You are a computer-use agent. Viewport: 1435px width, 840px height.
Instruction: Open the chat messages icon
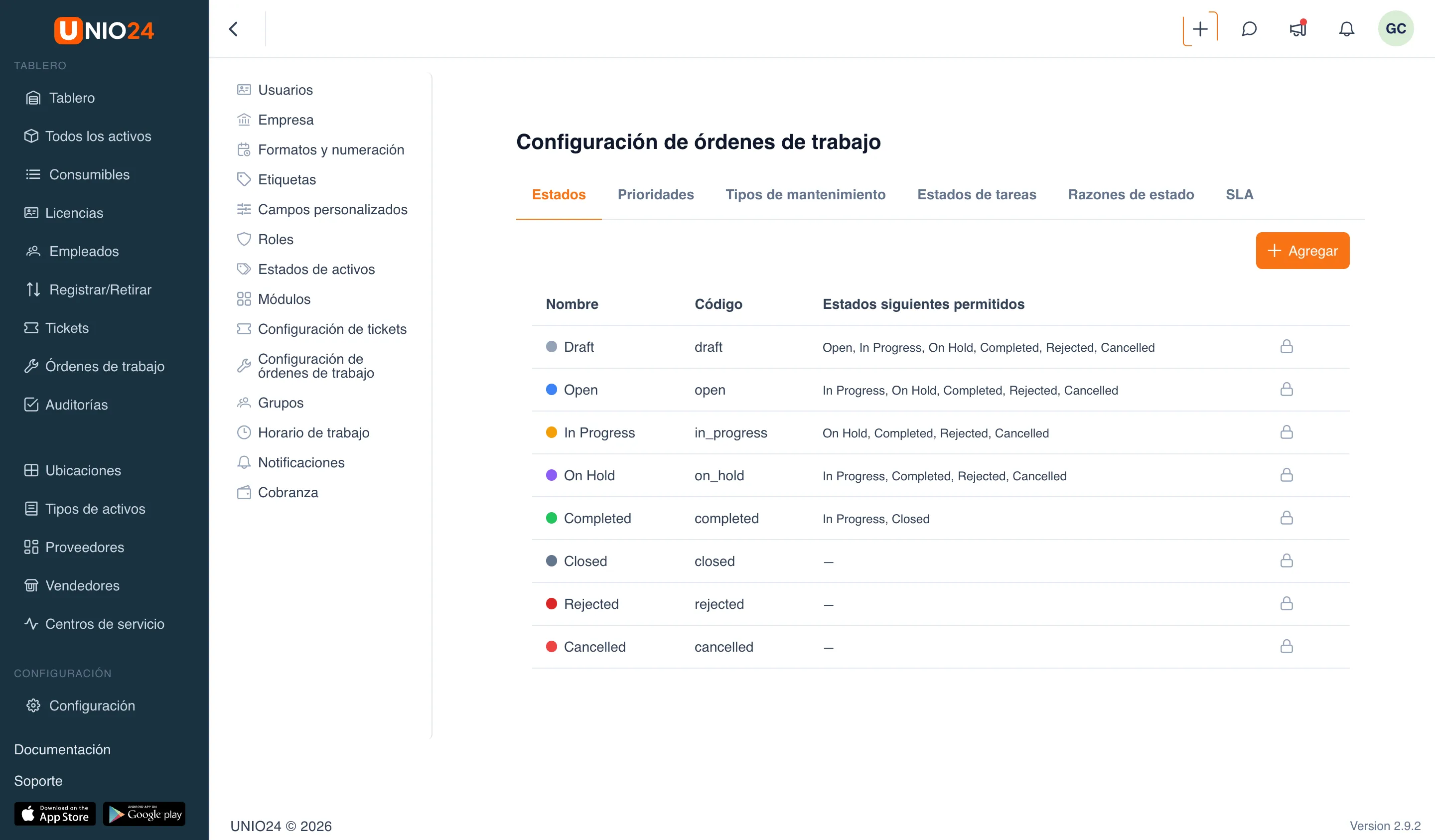click(x=1249, y=29)
